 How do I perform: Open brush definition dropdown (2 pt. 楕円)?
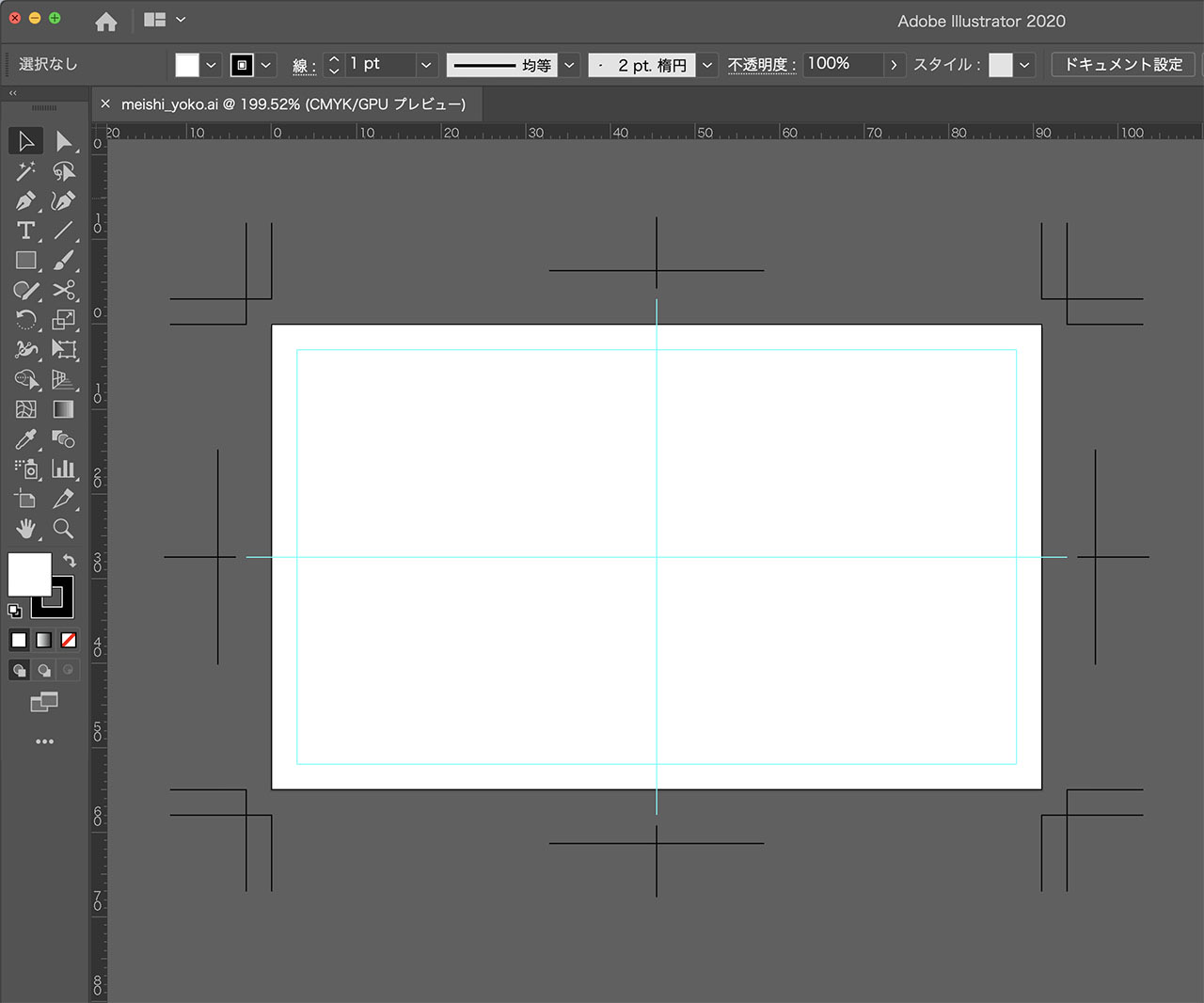coord(707,65)
